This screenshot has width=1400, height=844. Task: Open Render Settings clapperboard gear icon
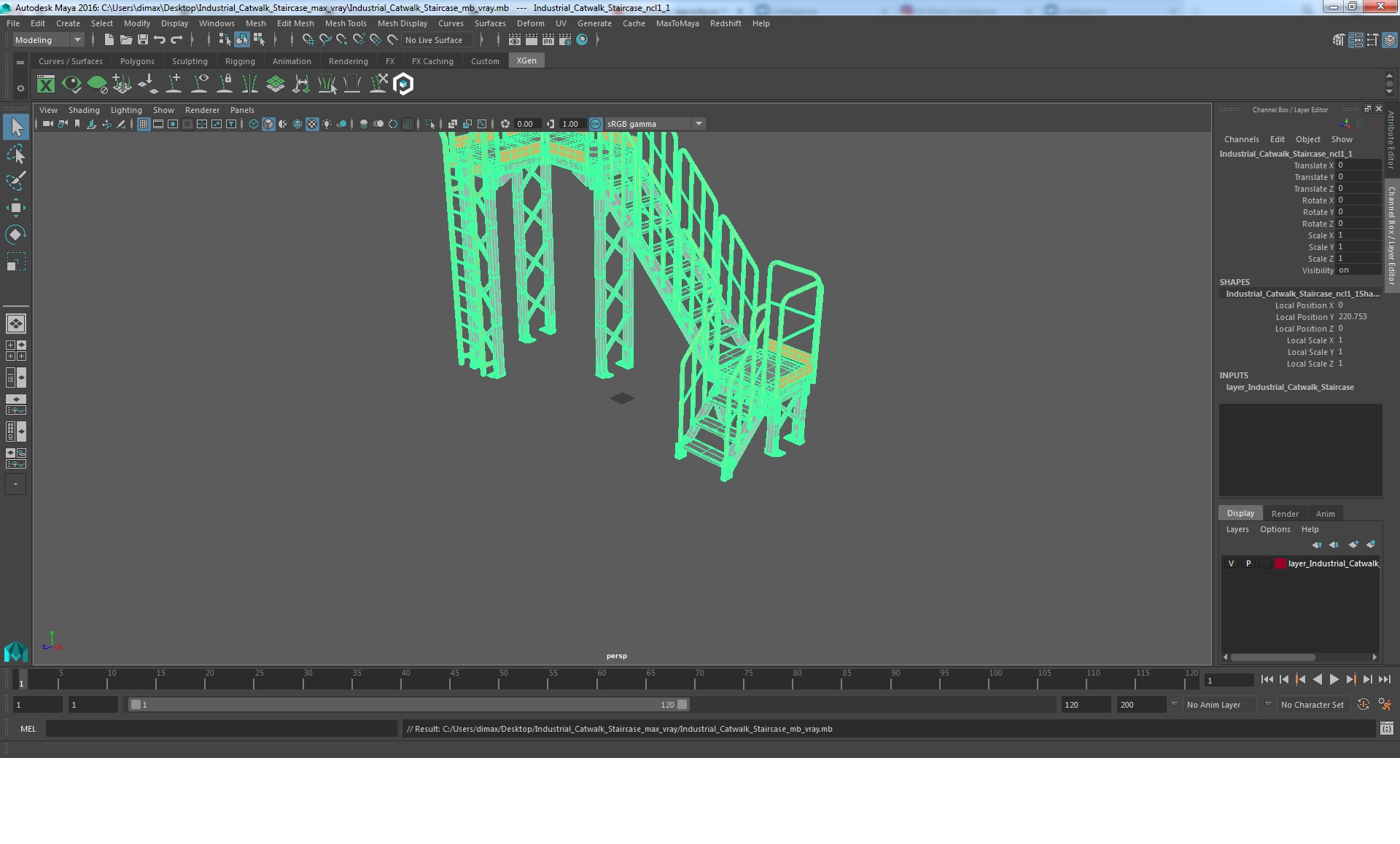(565, 40)
